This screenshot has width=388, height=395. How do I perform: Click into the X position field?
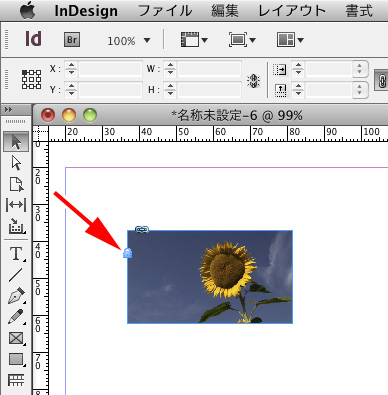(x=110, y=69)
